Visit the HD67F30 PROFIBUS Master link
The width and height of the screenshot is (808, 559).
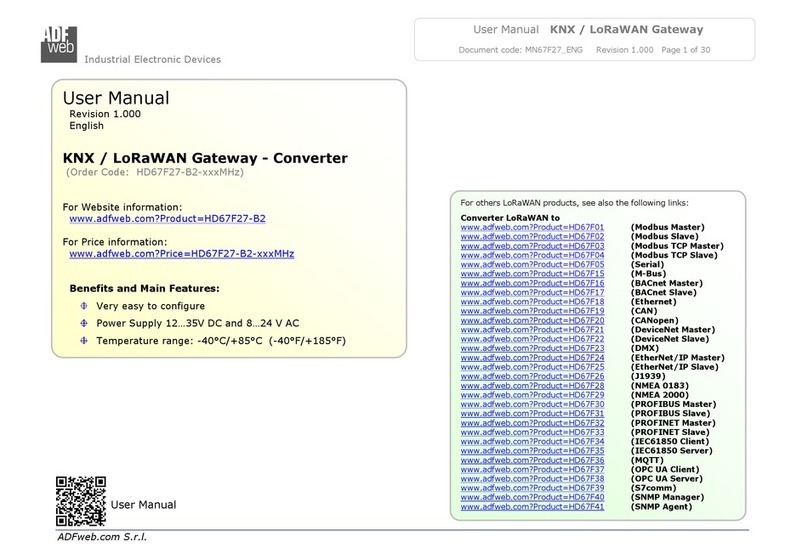pyautogui.click(x=532, y=404)
